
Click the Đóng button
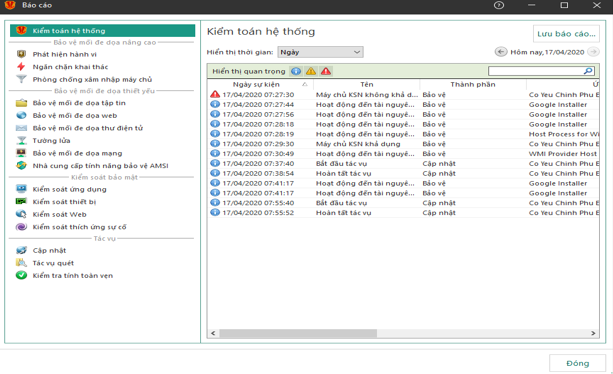pos(578,363)
